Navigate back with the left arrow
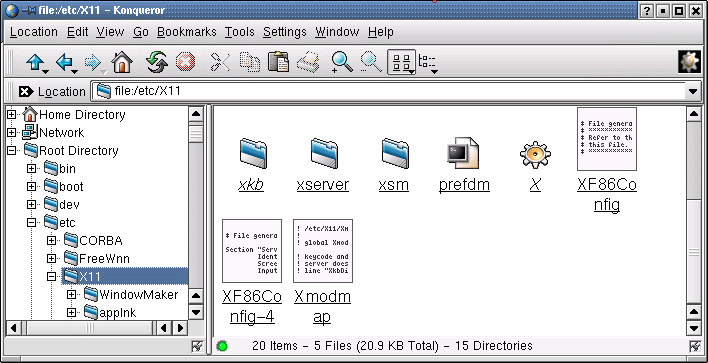Viewport: 708px width, 363px height. tap(66, 62)
